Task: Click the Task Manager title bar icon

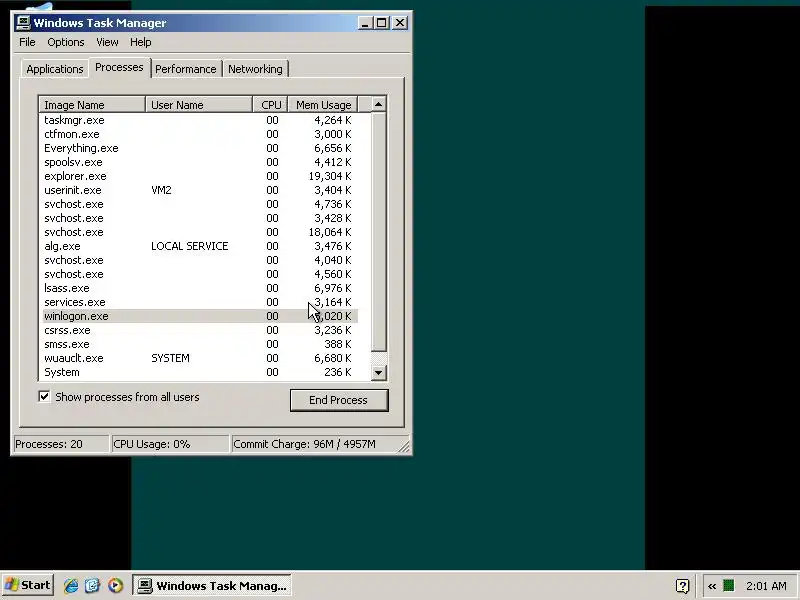Action: pos(23,23)
